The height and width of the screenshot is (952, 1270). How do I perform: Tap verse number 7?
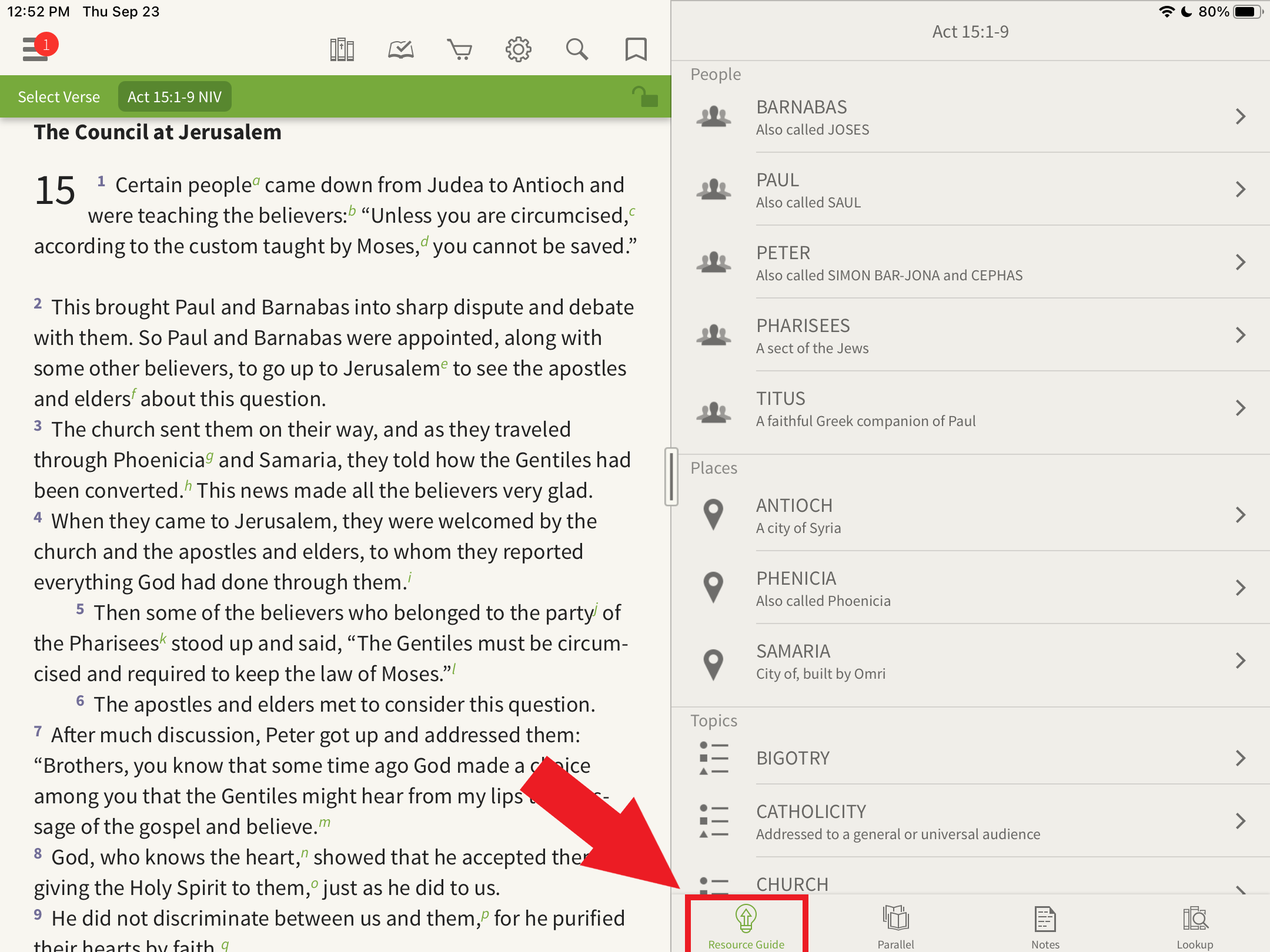pyautogui.click(x=38, y=731)
